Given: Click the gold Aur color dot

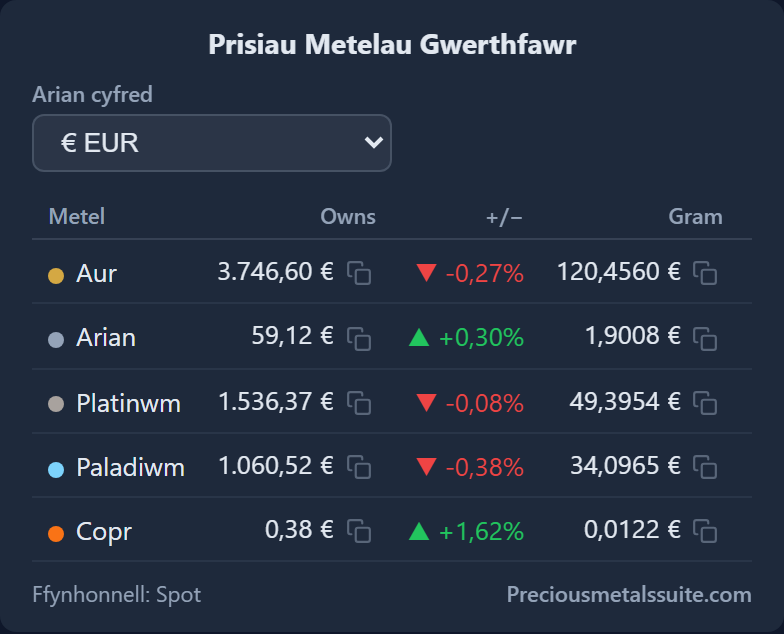Looking at the screenshot, I should 56,276.
